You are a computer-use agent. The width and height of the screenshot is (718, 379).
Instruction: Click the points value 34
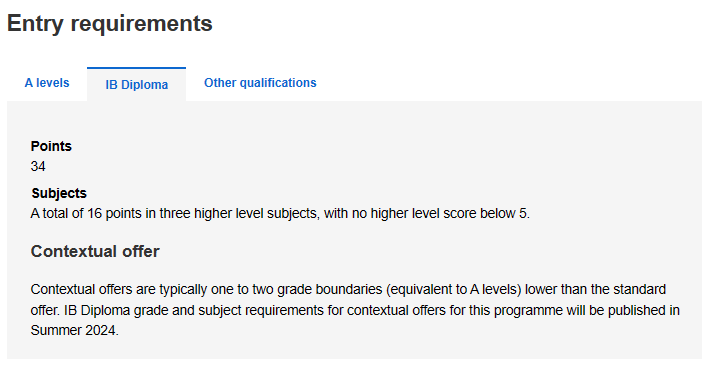[38, 166]
